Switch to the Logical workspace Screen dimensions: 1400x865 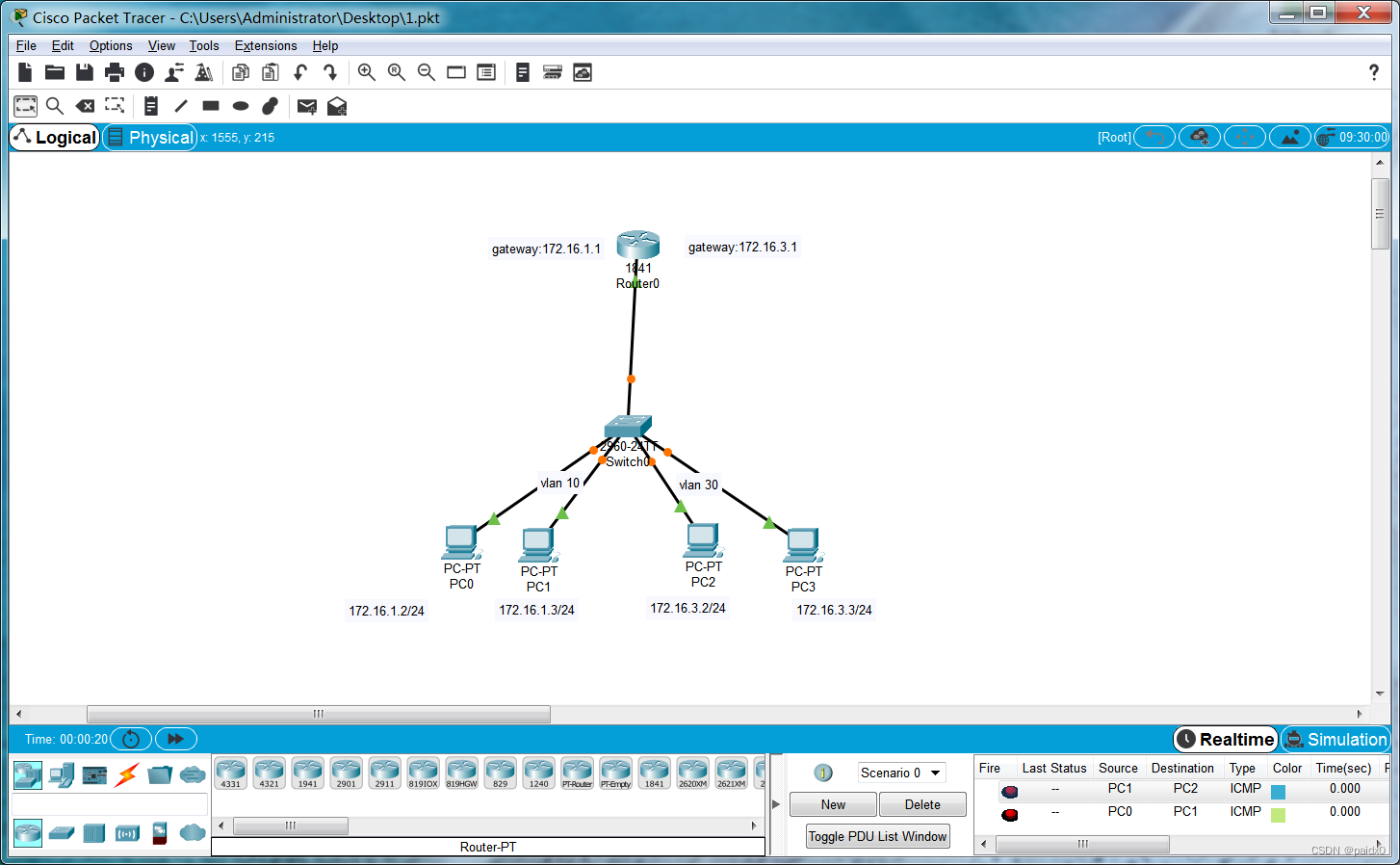point(55,138)
